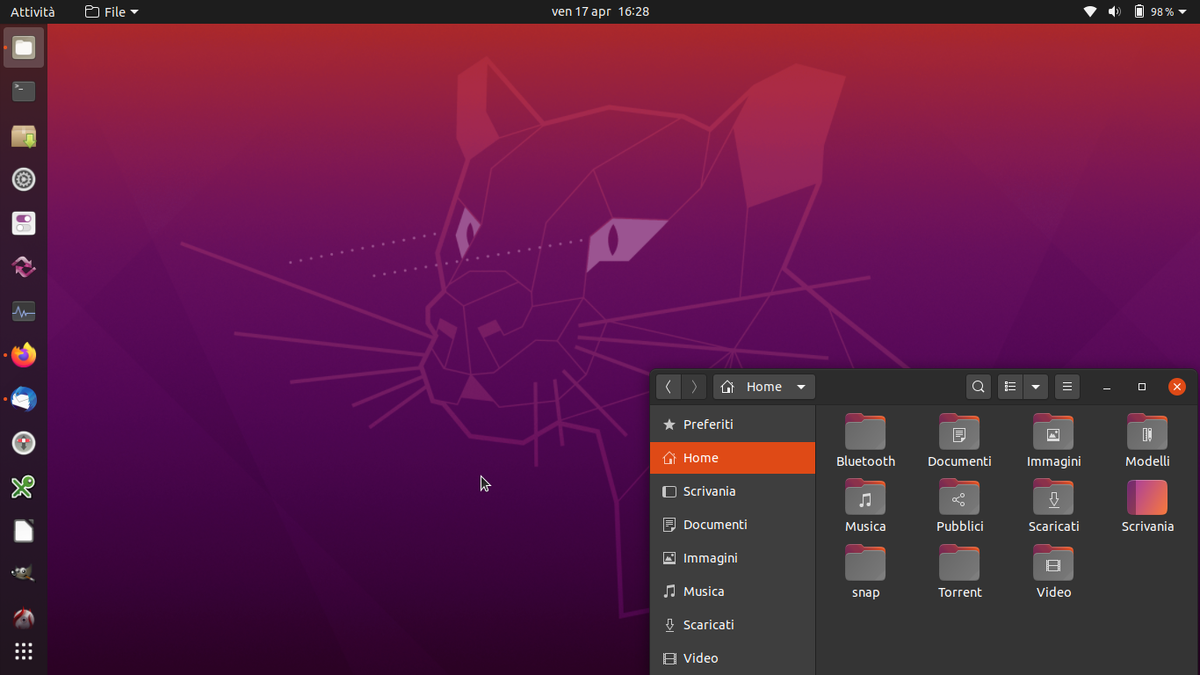The image size is (1200, 675).
Task: Select Preferiti in the sidebar
Action: (x=733, y=425)
